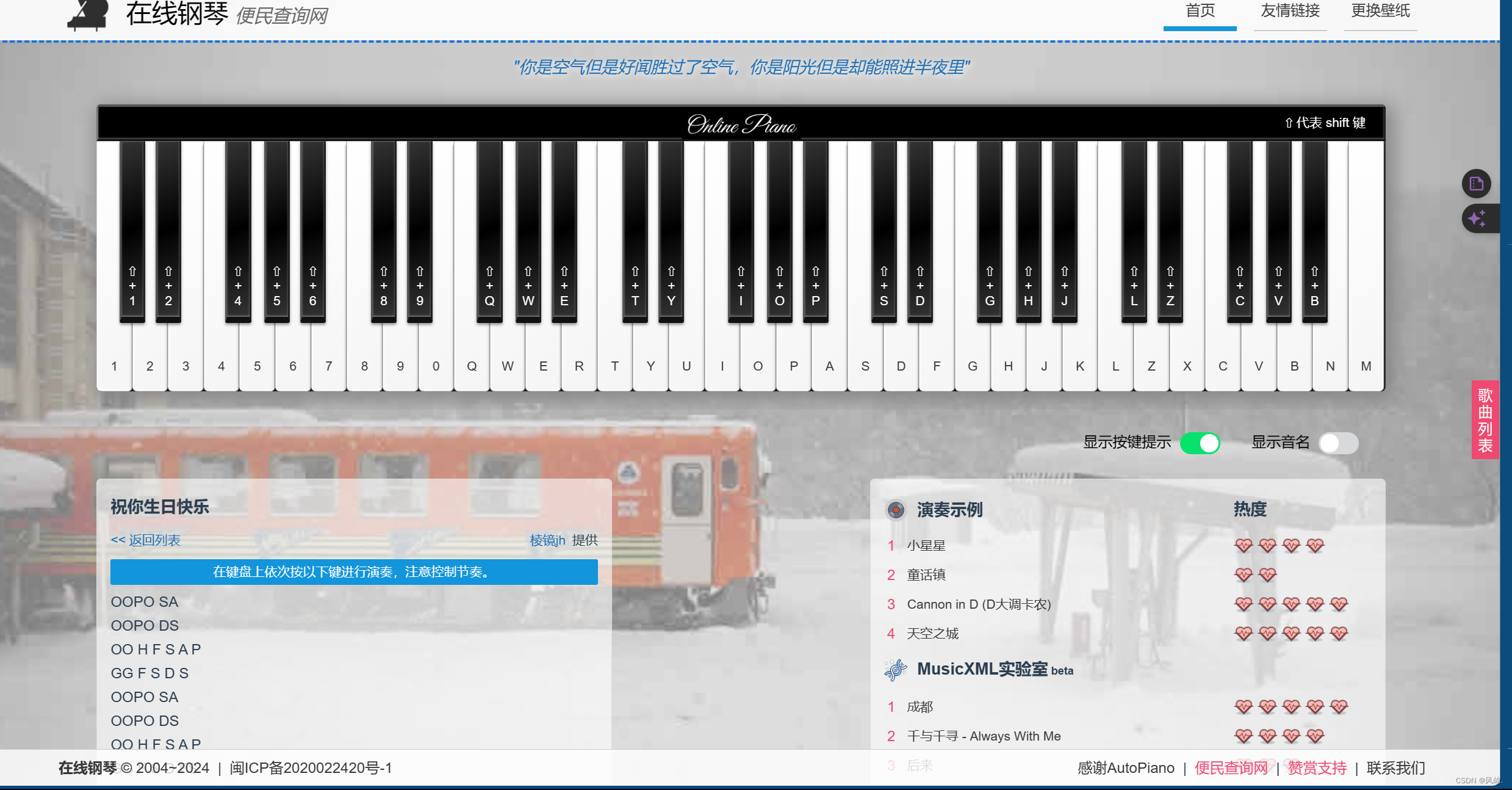The height and width of the screenshot is (790, 1512).
Task: Turn off the 显示按键提示 switch
Action: (x=1200, y=443)
